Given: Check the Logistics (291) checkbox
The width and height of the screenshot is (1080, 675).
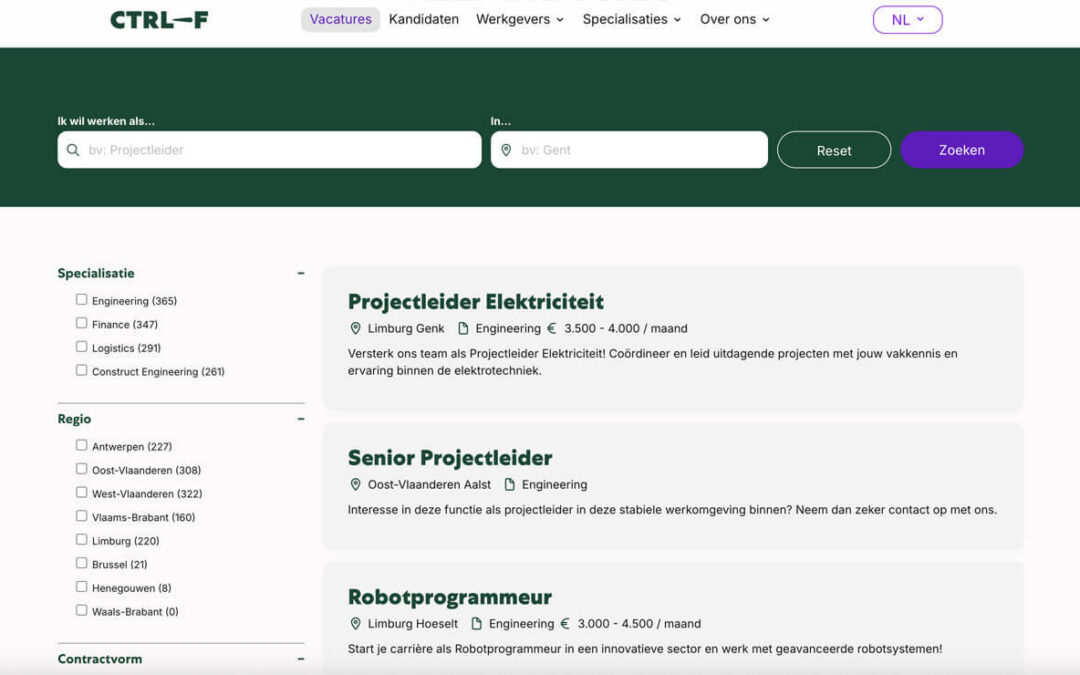Looking at the screenshot, I should [81, 346].
